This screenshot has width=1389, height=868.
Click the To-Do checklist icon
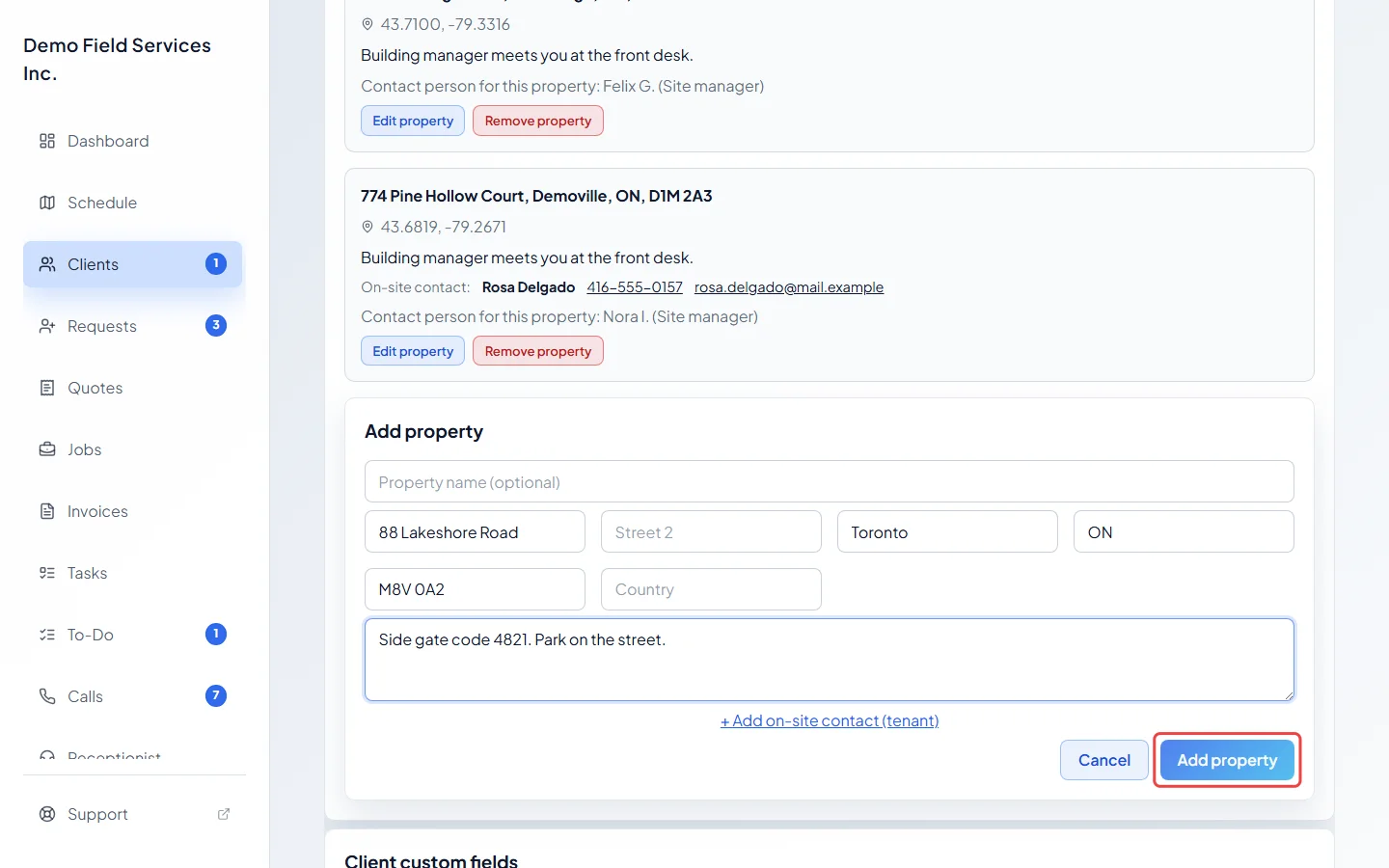(x=47, y=635)
